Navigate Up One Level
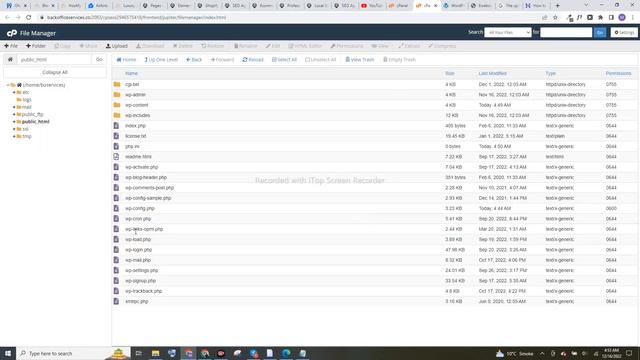The height and width of the screenshot is (360, 640). pyautogui.click(x=161, y=60)
